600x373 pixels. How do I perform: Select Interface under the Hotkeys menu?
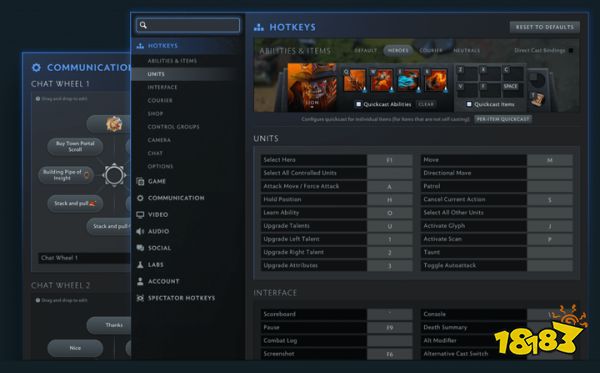click(x=163, y=87)
